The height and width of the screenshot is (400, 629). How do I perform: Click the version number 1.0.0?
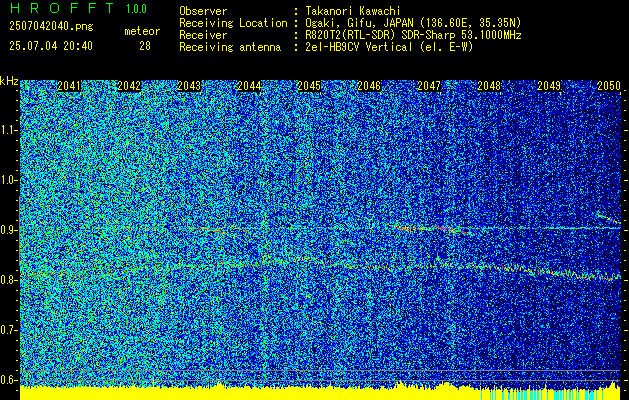tap(136, 9)
